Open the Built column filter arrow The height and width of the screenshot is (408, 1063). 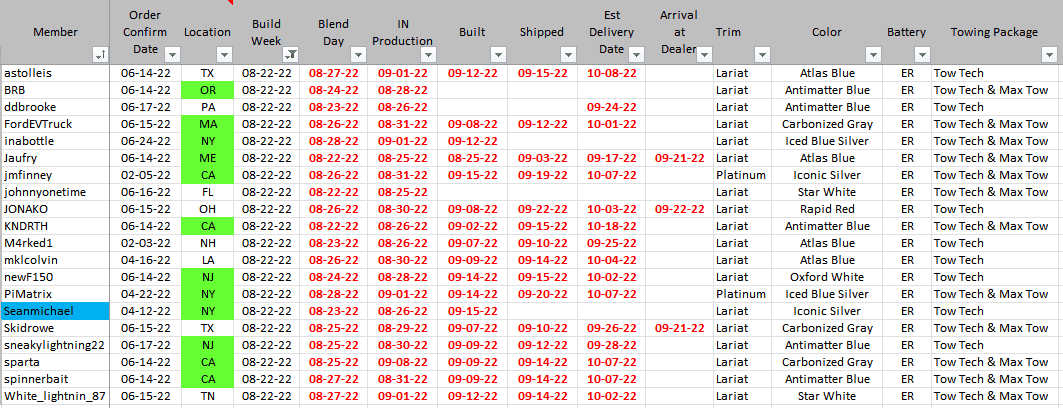point(498,54)
